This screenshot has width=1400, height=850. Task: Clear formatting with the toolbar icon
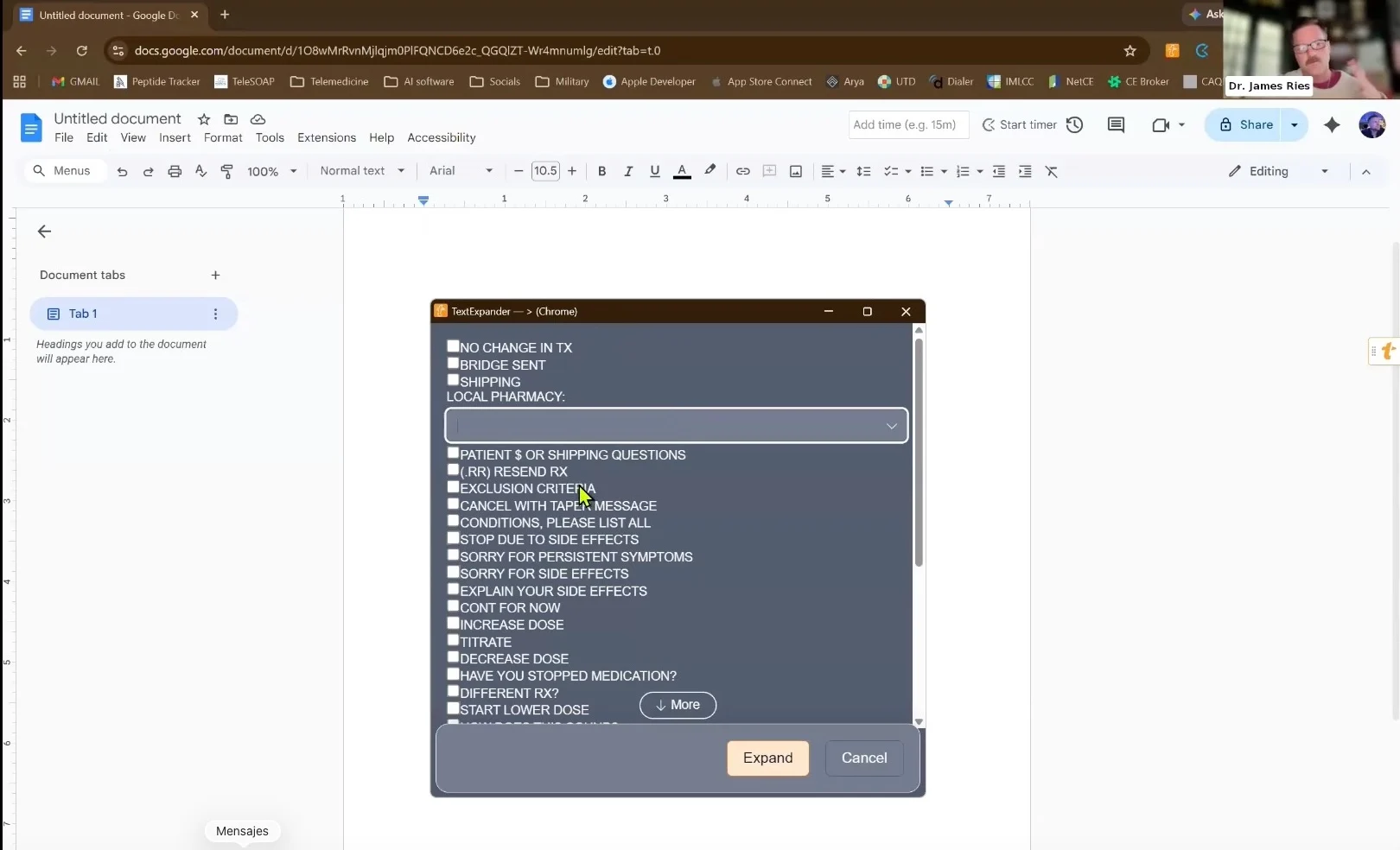[1052, 171]
